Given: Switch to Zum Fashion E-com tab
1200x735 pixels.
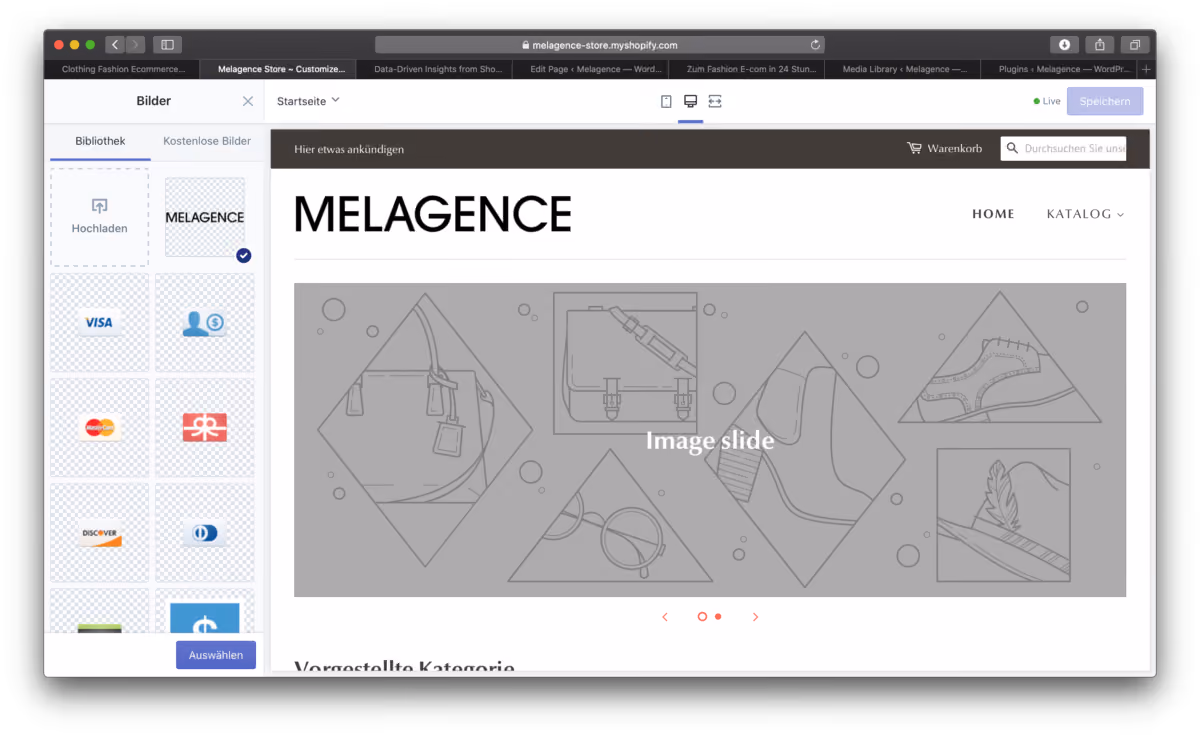Looking at the screenshot, I should [747, 69].
